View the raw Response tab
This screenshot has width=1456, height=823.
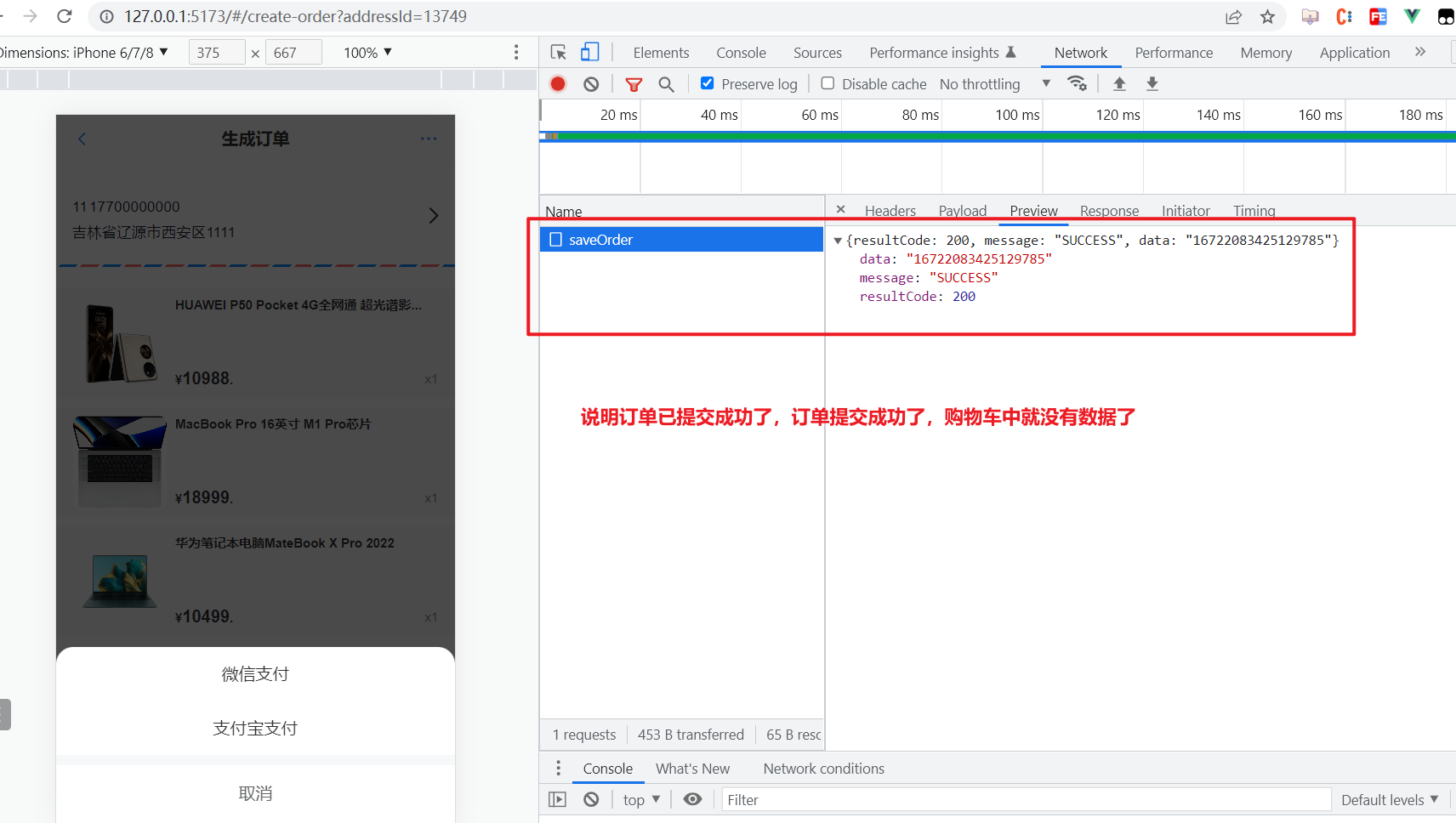pos(1109,211)
